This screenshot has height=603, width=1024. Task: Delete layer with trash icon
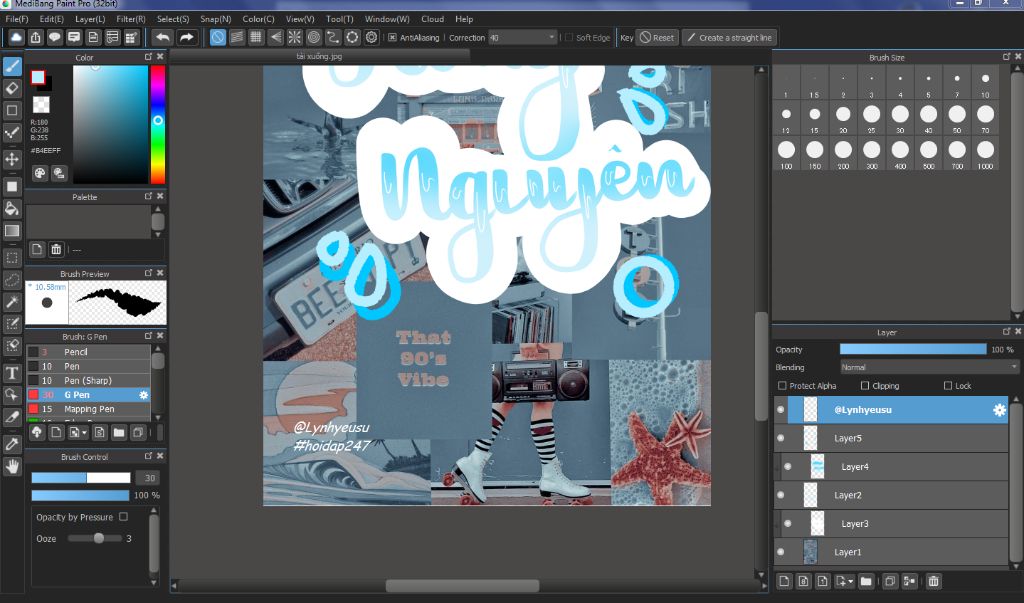point(933,581)
